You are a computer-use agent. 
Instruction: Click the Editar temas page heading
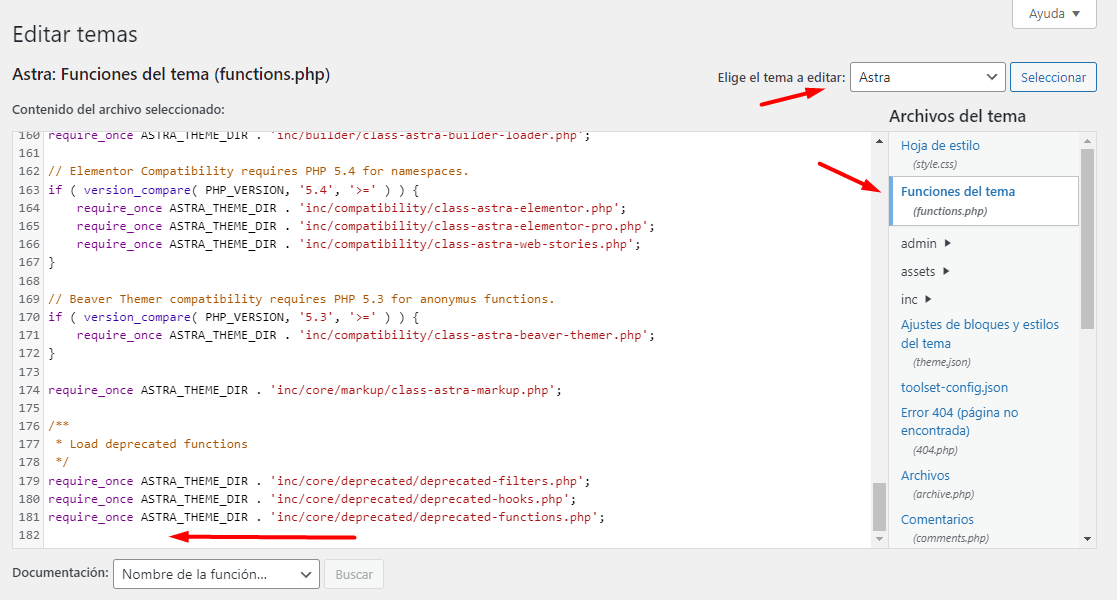tap(75, 34)
